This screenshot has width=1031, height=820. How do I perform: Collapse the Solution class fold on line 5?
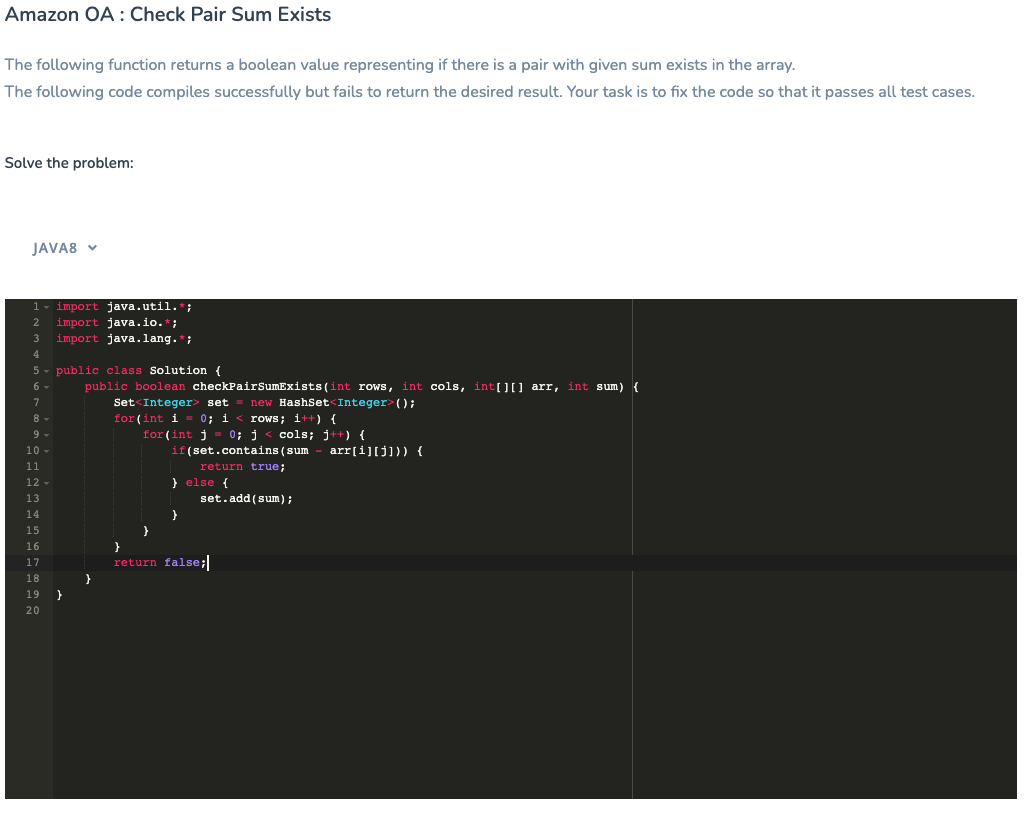pos(44,370)
